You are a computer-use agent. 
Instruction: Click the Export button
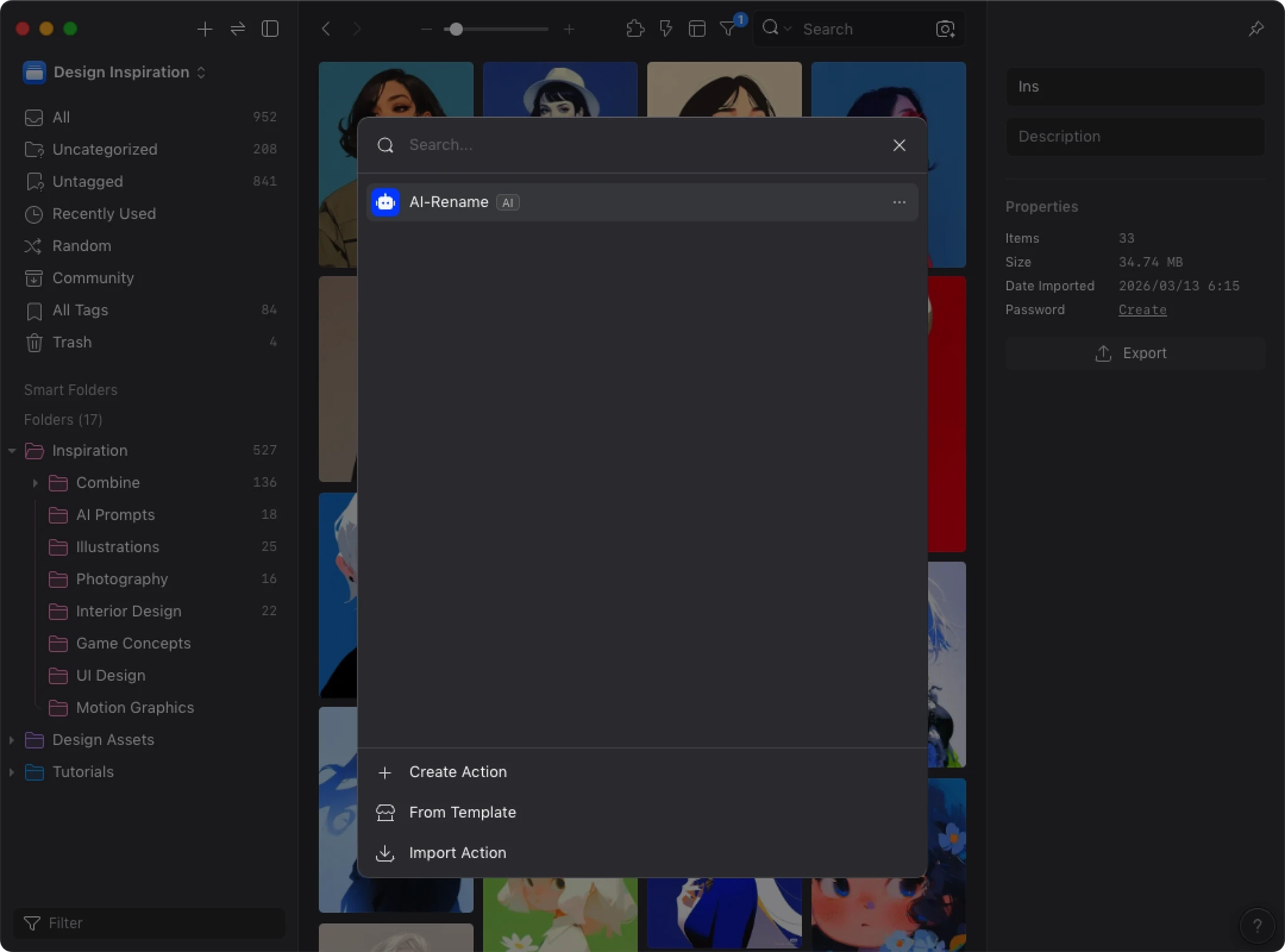click(x=1134, y=353)
